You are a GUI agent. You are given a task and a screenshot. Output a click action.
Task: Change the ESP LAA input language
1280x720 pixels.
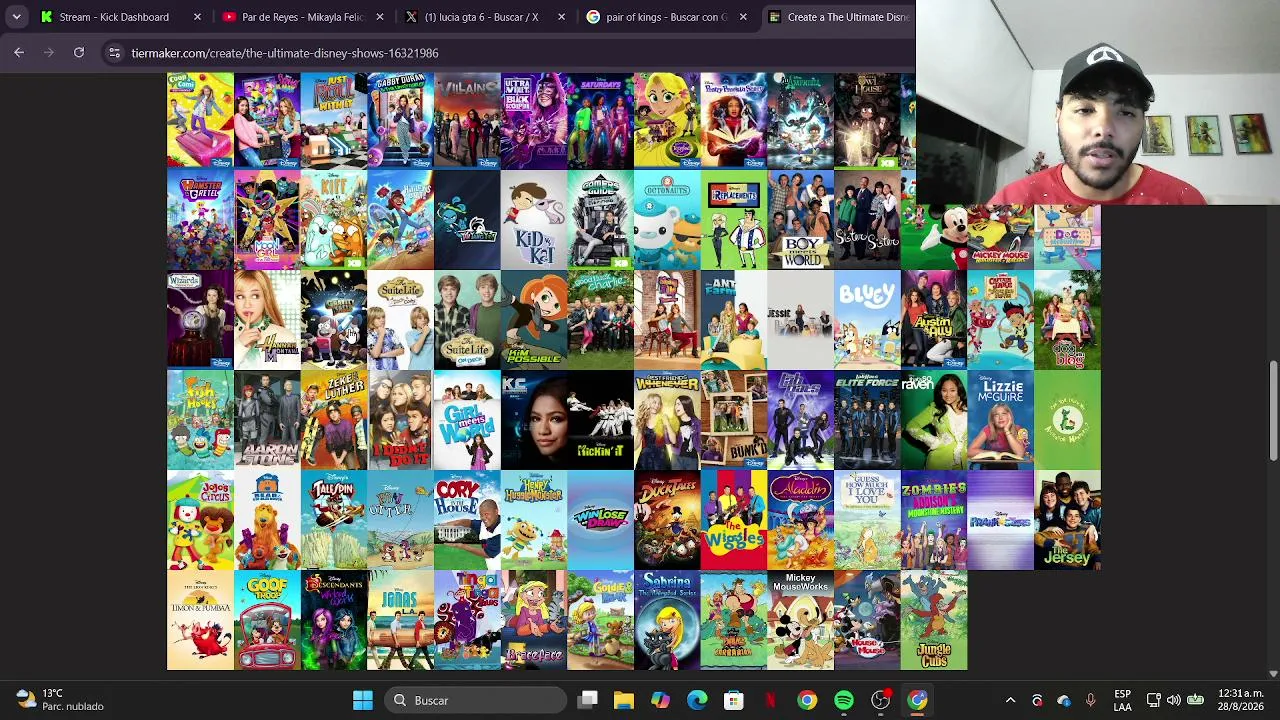[1122, 700]
